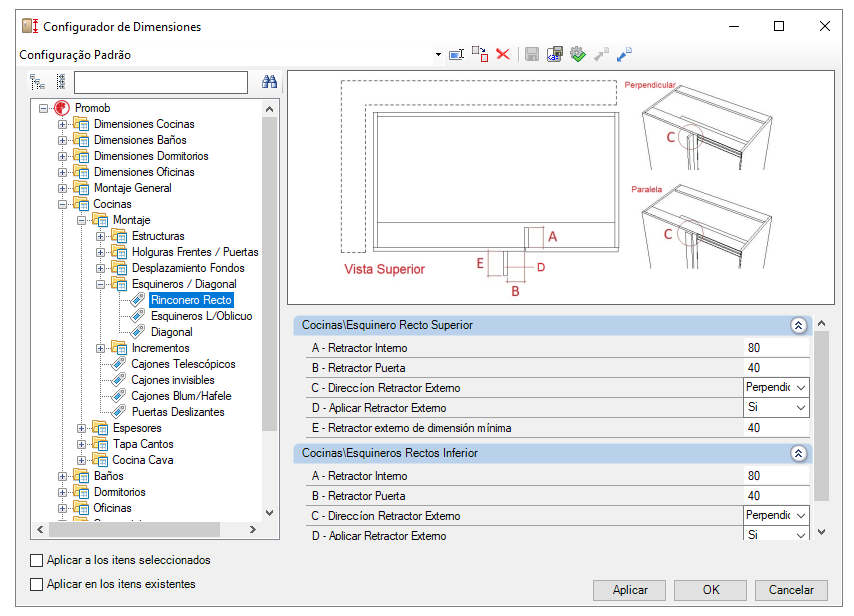Collapse the Esquinero Recto Superior section
This screenshot has height=616, width=854.
tap(798, 326)
